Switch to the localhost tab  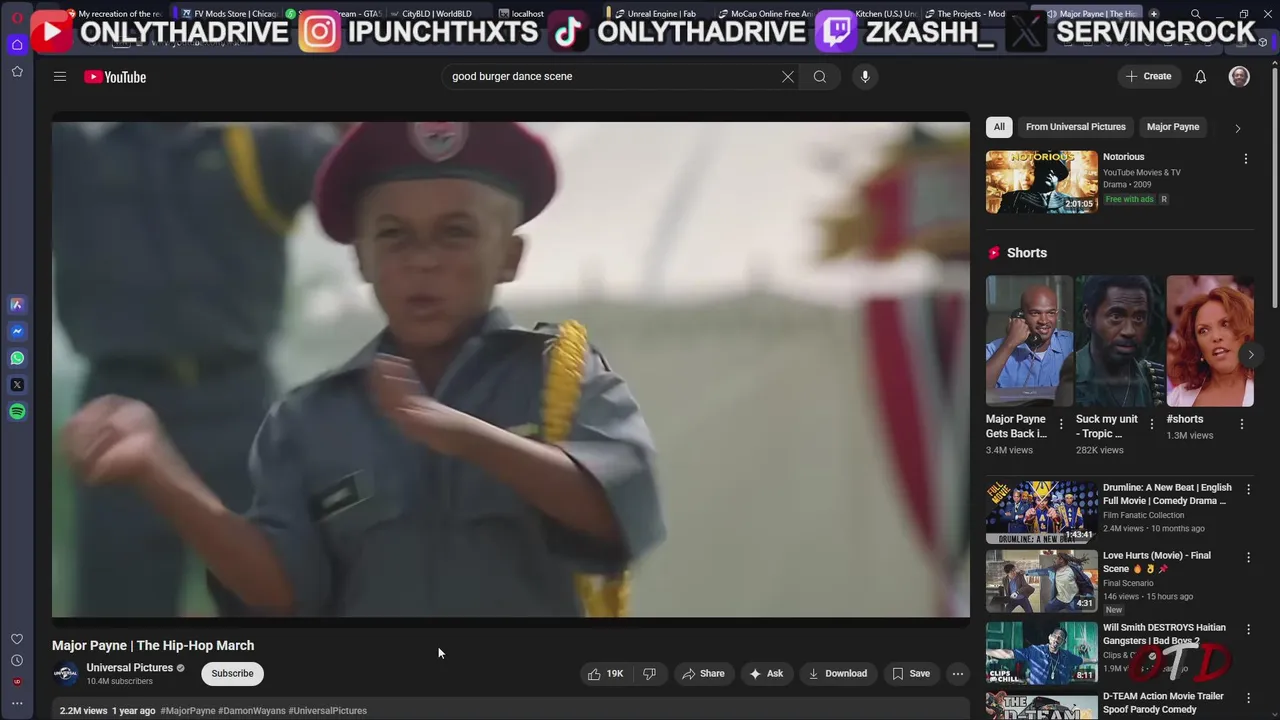click(527, 14)
